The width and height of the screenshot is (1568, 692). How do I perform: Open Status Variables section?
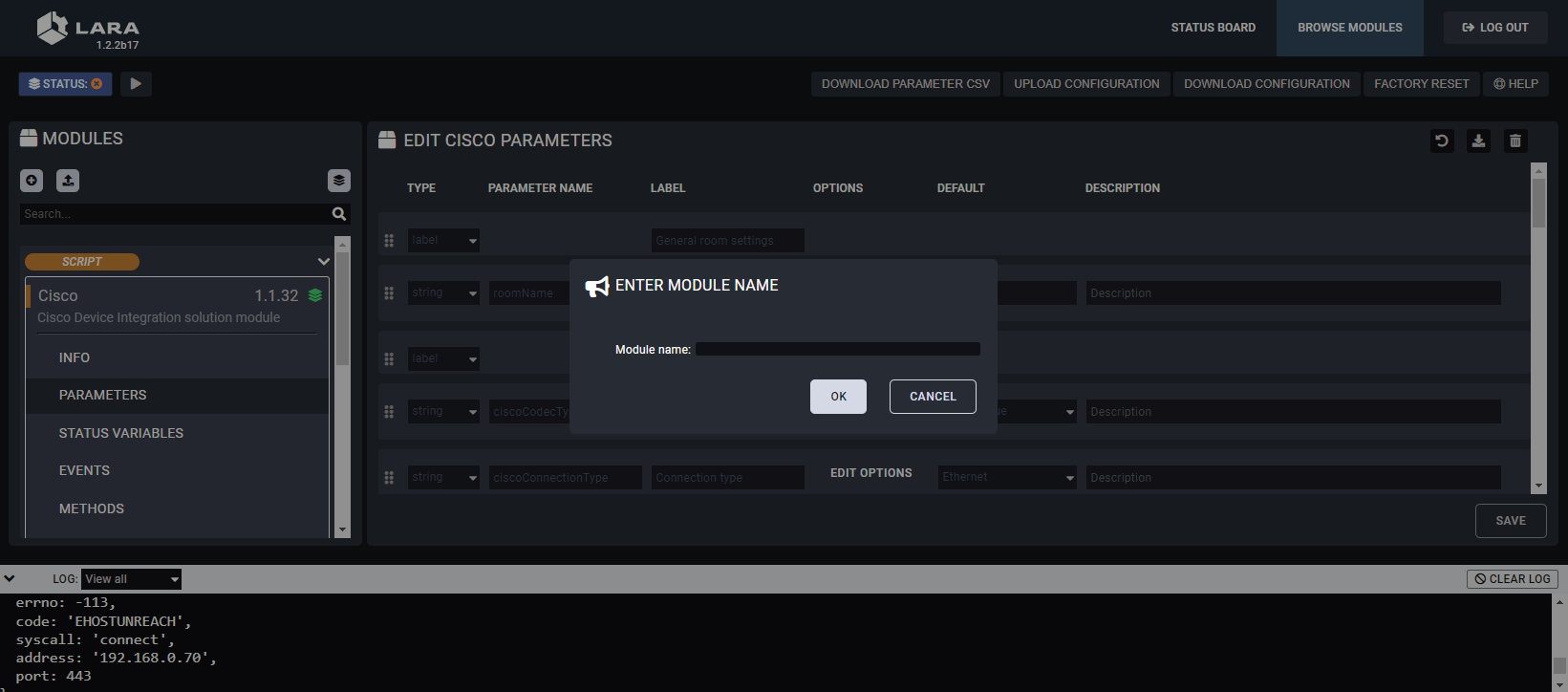point(121,433)
